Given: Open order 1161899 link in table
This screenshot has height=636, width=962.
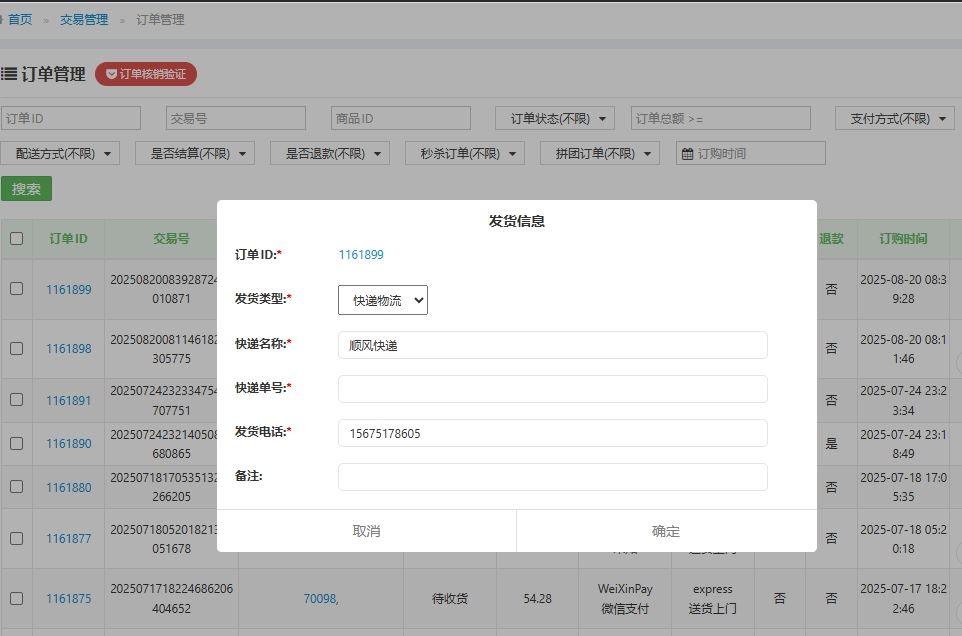Looking at the screenshot, I should tap(69, 289).
